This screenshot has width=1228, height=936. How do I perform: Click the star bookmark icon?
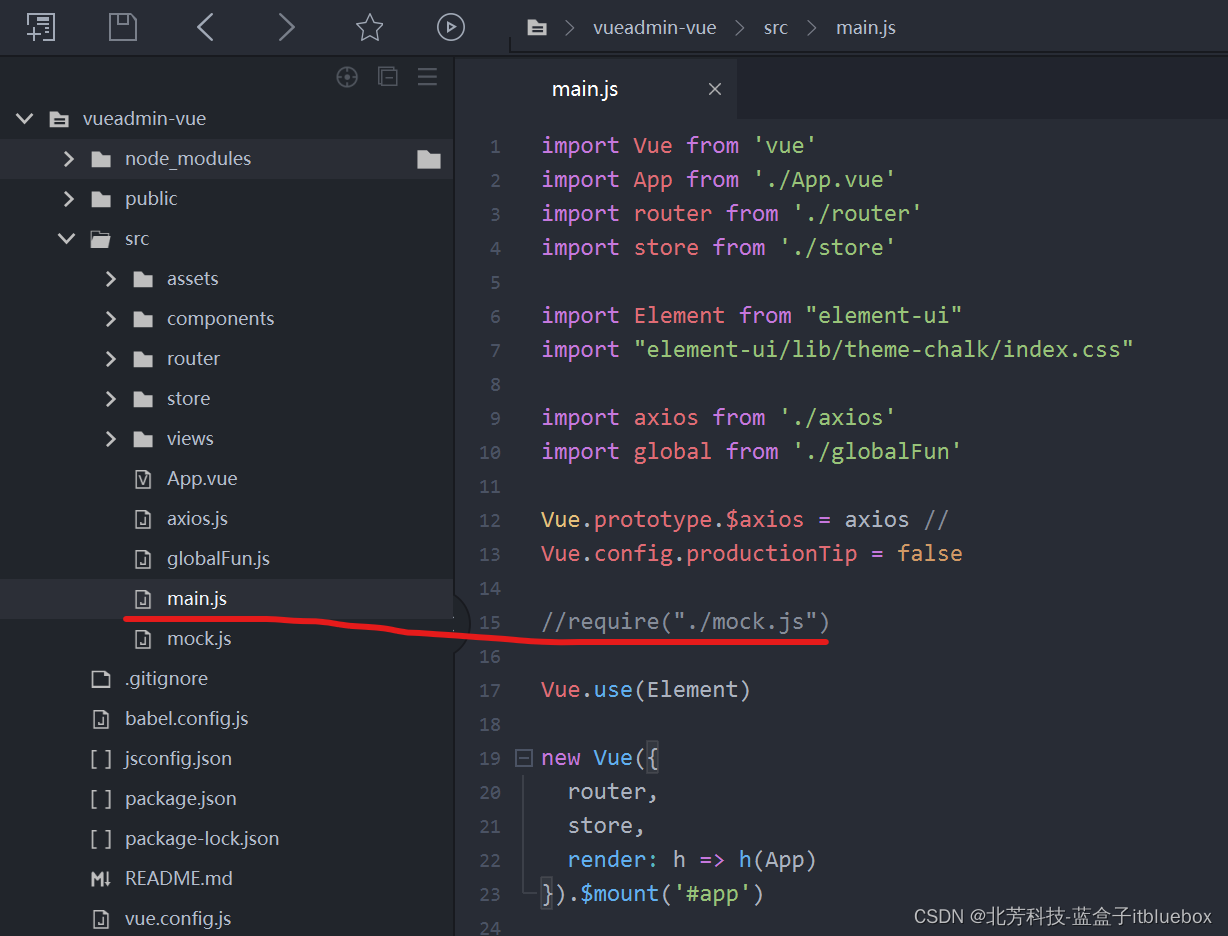[x=370, y=27]
